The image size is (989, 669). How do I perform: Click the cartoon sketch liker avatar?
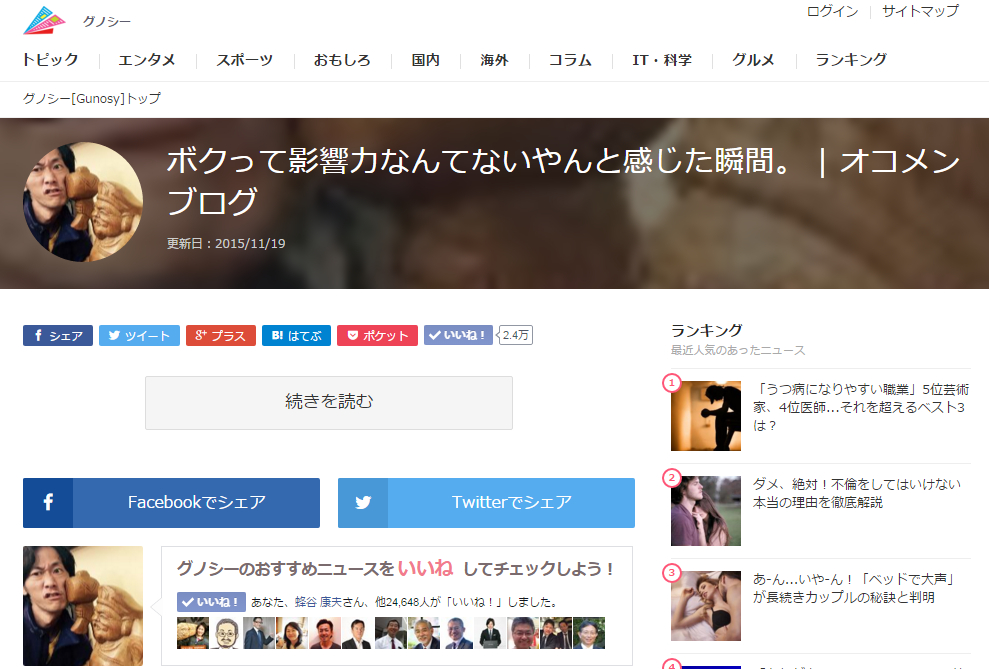[x=226, y=633]
